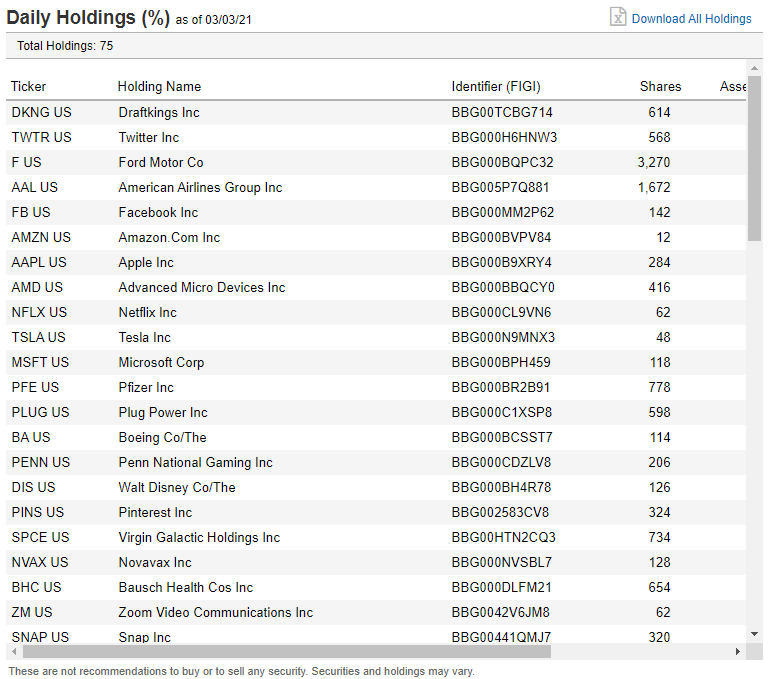Viewport: 775px width, 679px height.
Task: Select the FB US ticker cell
Action: pyautogui.click(x=31, y=212)
